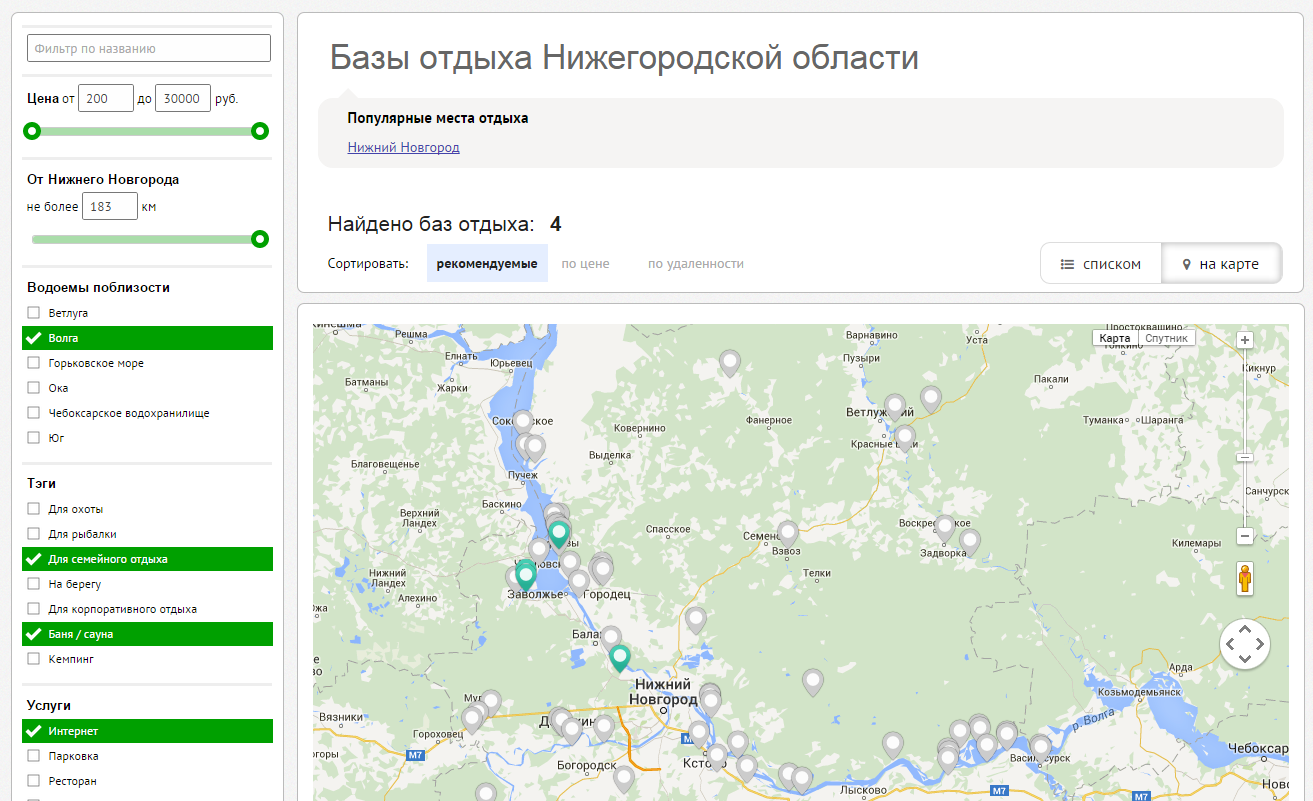This screenshot has width=1313, height=801.
Task: Zoom out the map with minus button
Action: [x=1245, y=536]
